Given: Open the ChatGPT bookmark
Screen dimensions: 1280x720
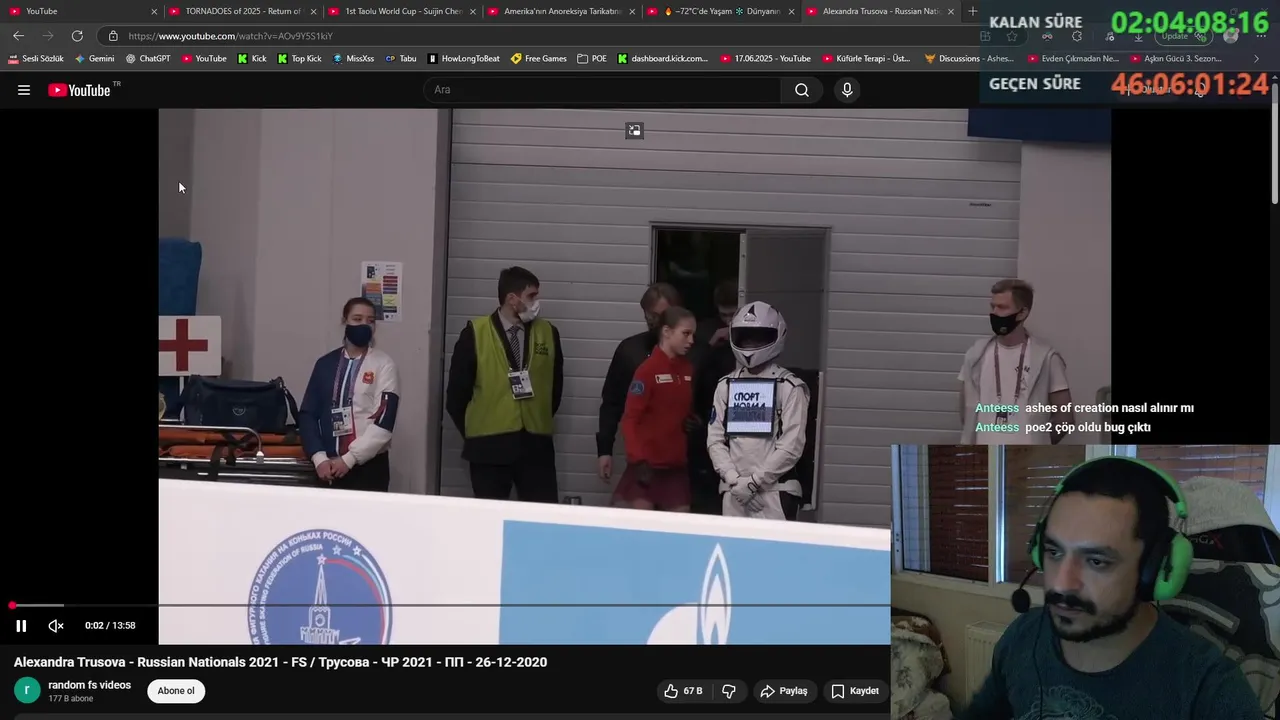Looking at the screenshot, I should (148, 59).
